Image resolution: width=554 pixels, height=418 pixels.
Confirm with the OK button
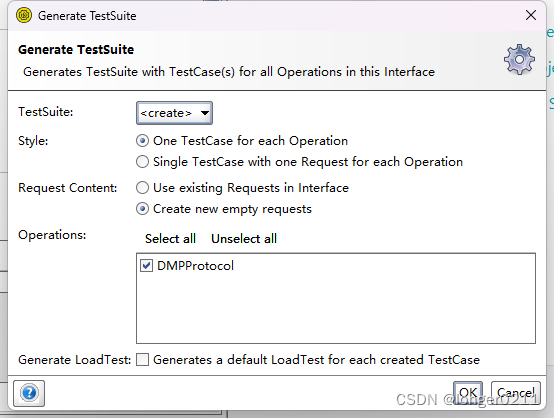coord(468,393)
